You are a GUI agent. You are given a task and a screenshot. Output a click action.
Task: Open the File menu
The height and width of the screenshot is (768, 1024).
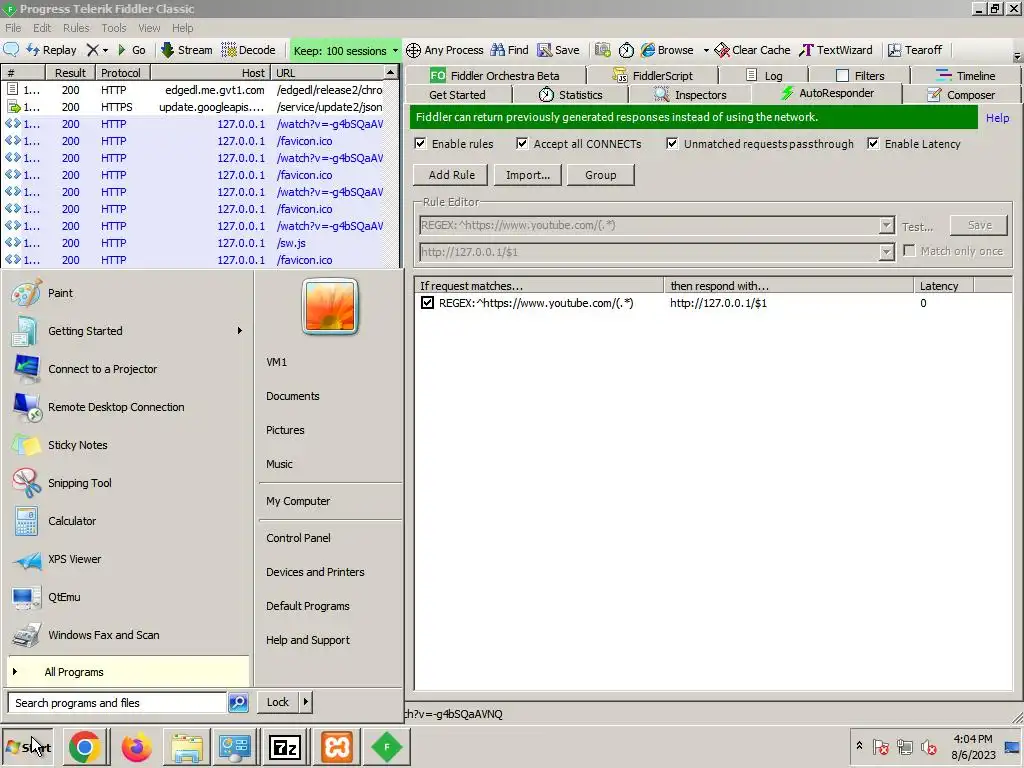point(13,27)
